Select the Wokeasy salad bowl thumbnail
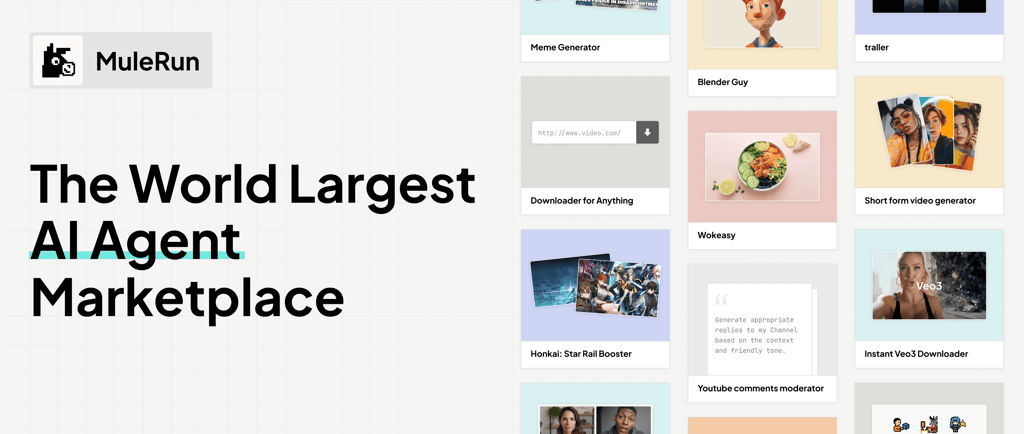The image size is (1024, 434). click(x=762, y=166)
